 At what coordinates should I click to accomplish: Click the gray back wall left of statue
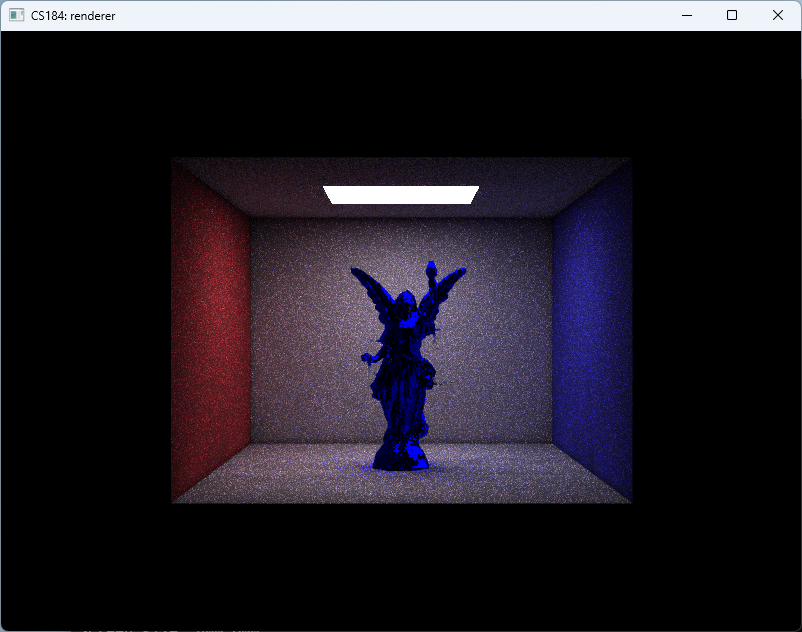pyautogui.click(x=300, y=330)
